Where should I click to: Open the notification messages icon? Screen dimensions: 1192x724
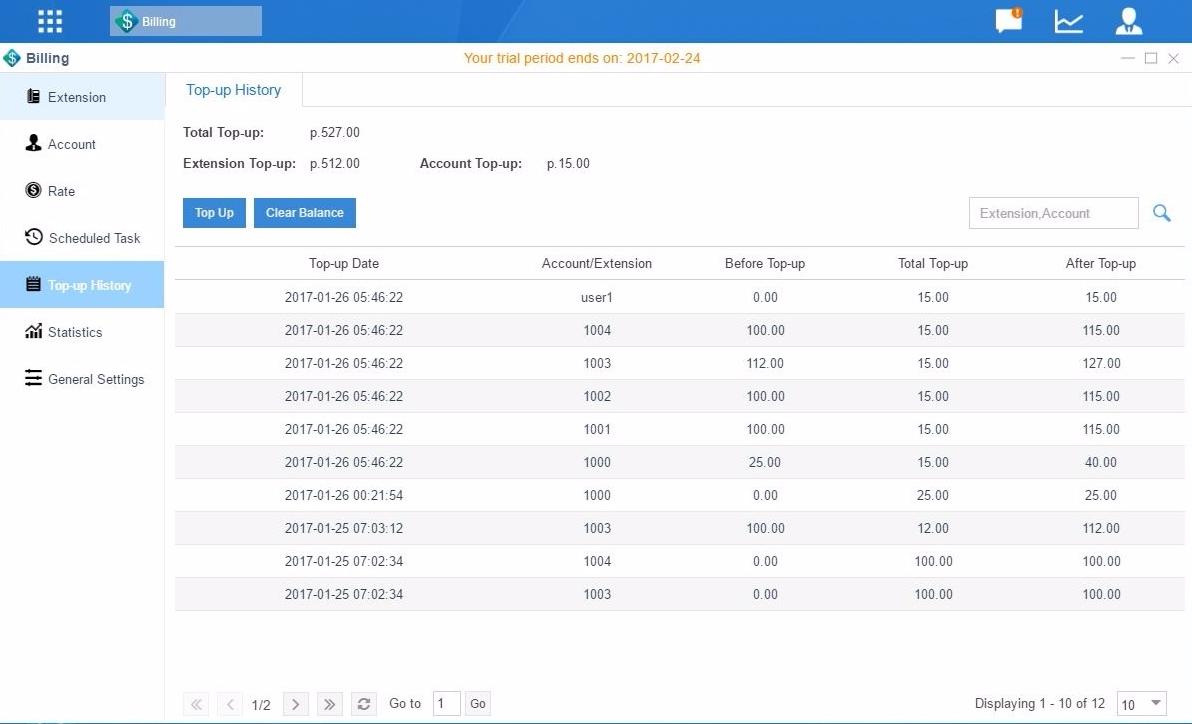pos(1008,21)
